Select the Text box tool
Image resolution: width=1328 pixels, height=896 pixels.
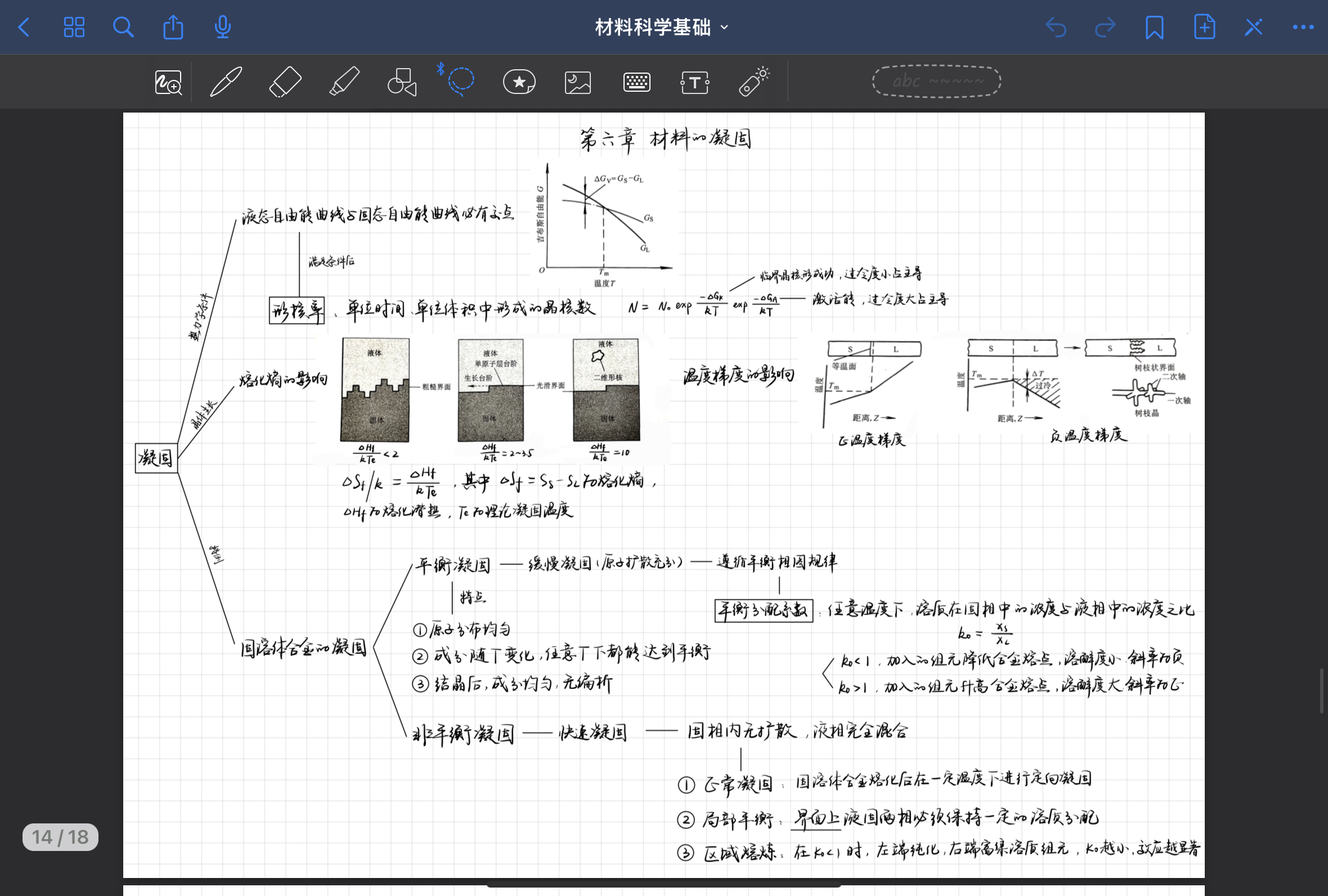point(694,82)
